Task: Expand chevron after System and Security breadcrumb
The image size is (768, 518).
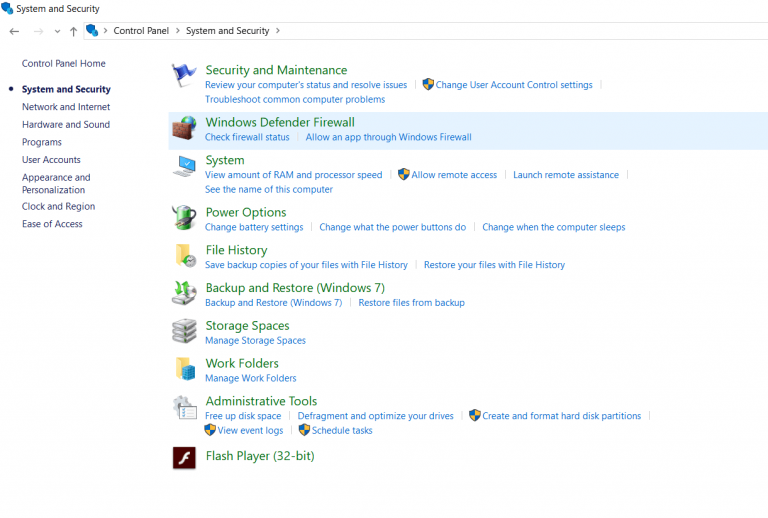Action: (x=278, y=31)
